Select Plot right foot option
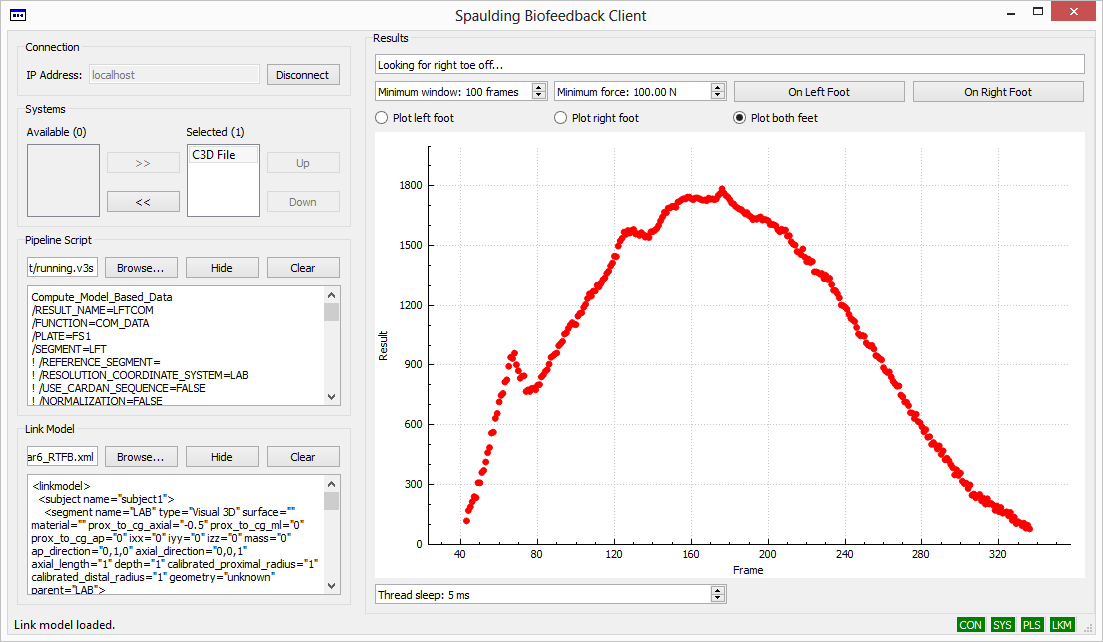This screenshot has width=1103, height=642. [597, 117]
